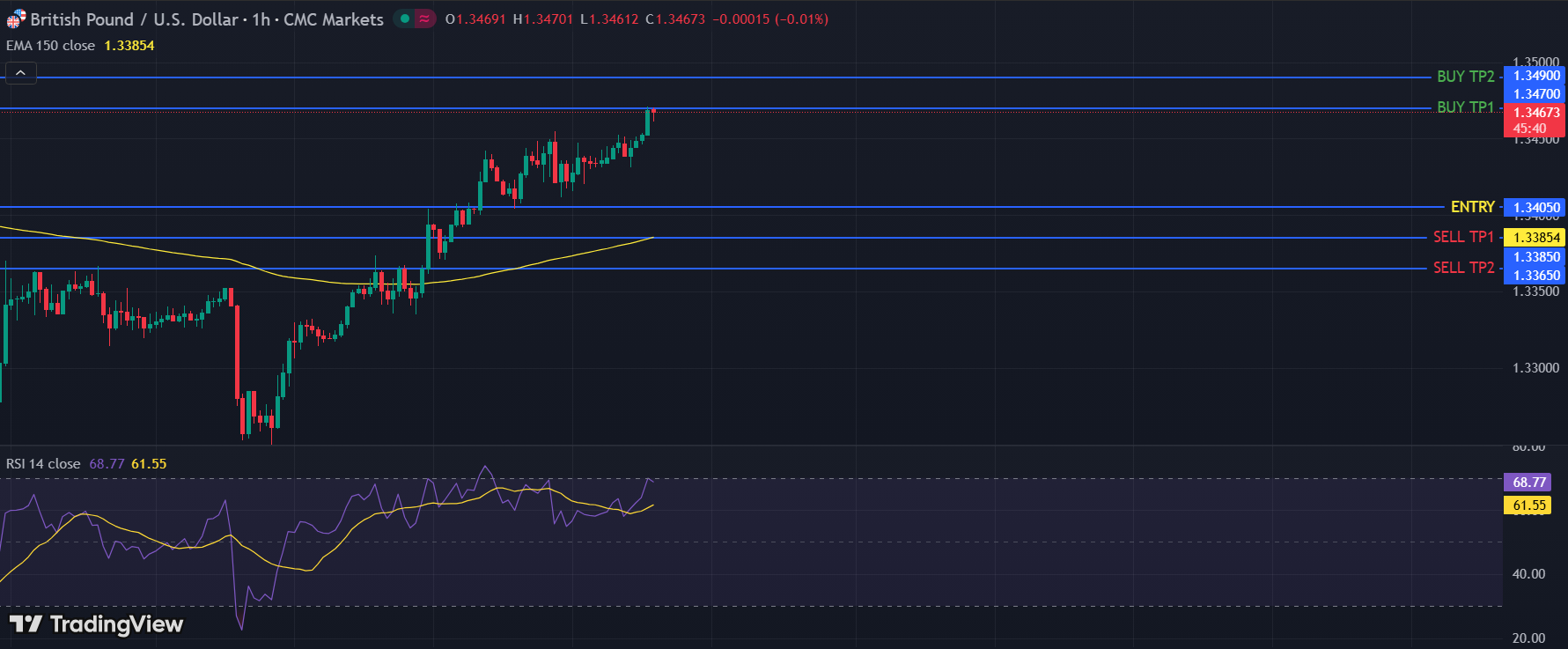Click the TradingView logo

pyautogui.click(x=96, y=624)
